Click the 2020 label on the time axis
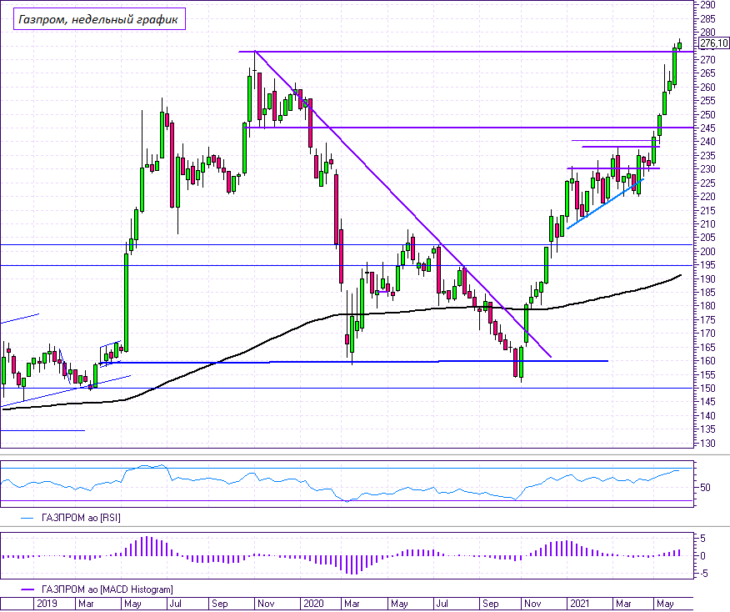The image size is (730, 612). click(313, 604)
